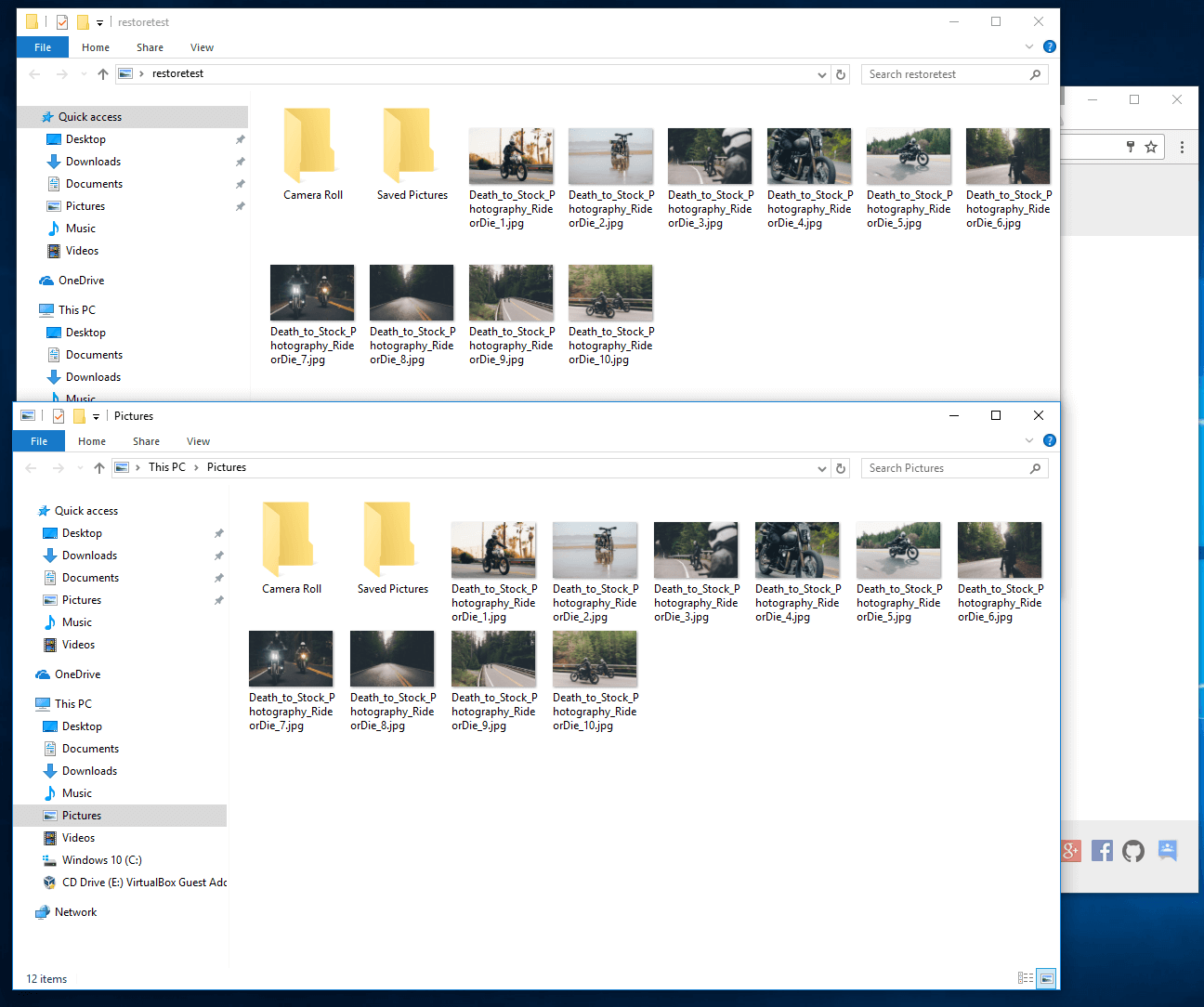The width and height of the screenshot is (1204, 1007).
Task: Click the Search Pictures input field
Action: tap(946, 468)
